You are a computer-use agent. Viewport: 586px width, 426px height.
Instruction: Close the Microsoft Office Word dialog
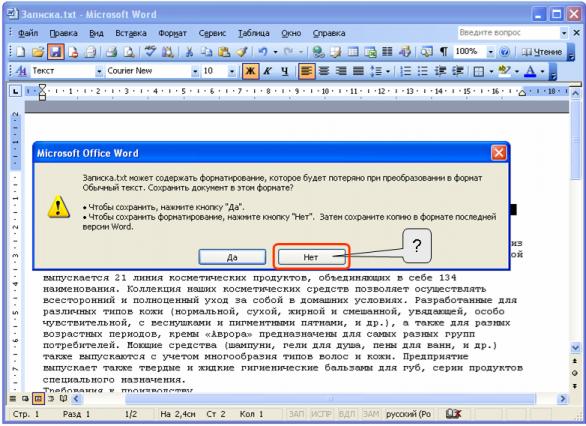(x=499, y=153)
